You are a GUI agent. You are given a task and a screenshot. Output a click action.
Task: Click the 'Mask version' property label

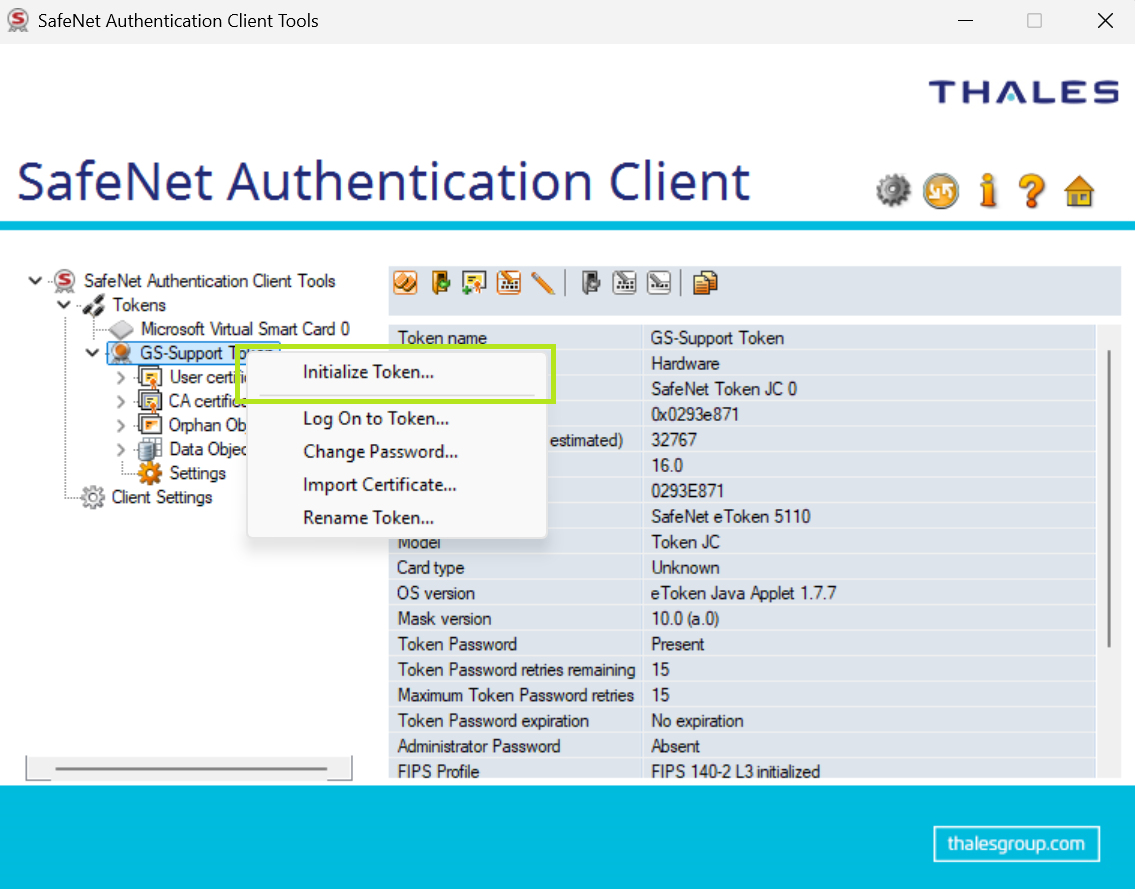[x=444, y=619]
